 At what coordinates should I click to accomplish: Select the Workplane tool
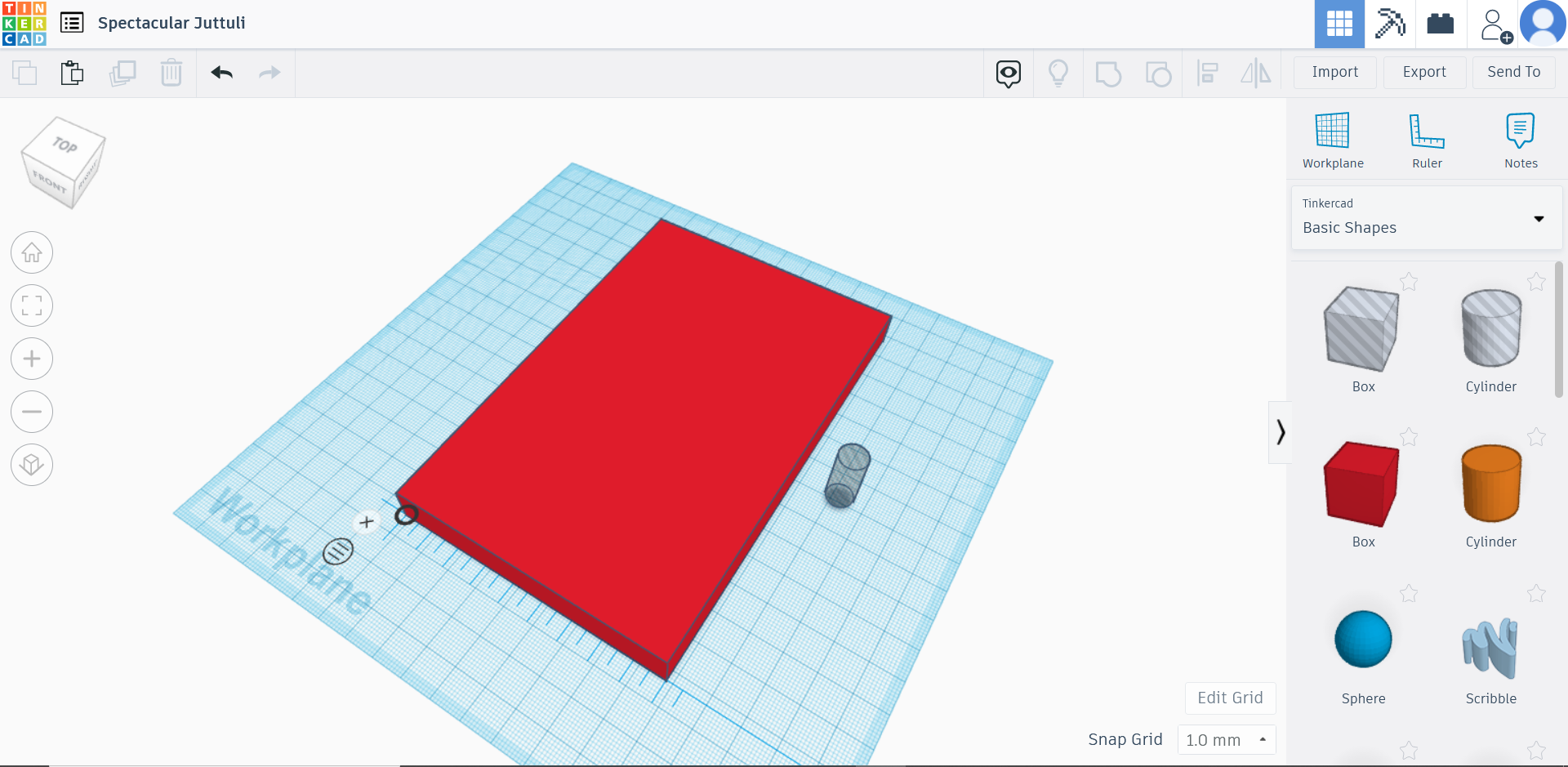[1333, 140]
